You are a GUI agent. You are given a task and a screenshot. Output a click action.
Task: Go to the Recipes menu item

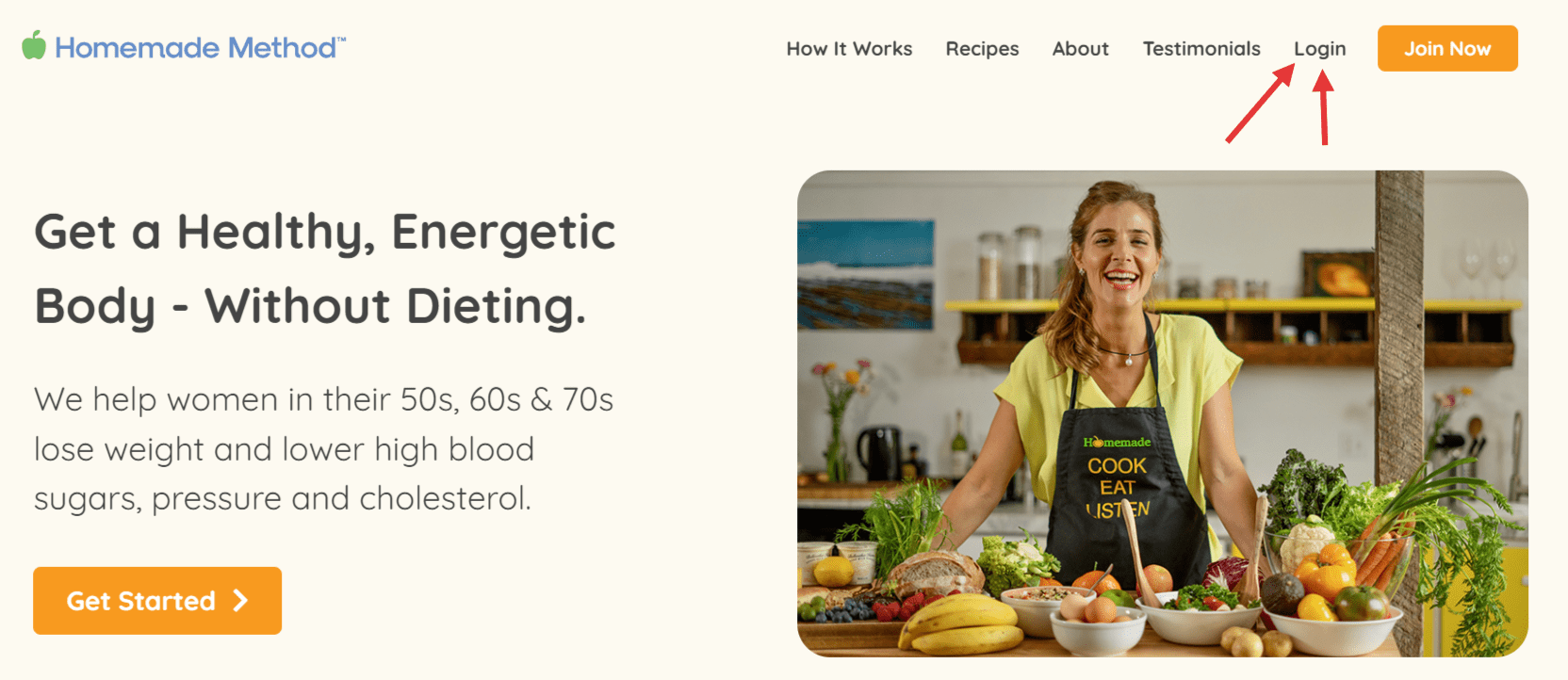[x=982, y=49]
